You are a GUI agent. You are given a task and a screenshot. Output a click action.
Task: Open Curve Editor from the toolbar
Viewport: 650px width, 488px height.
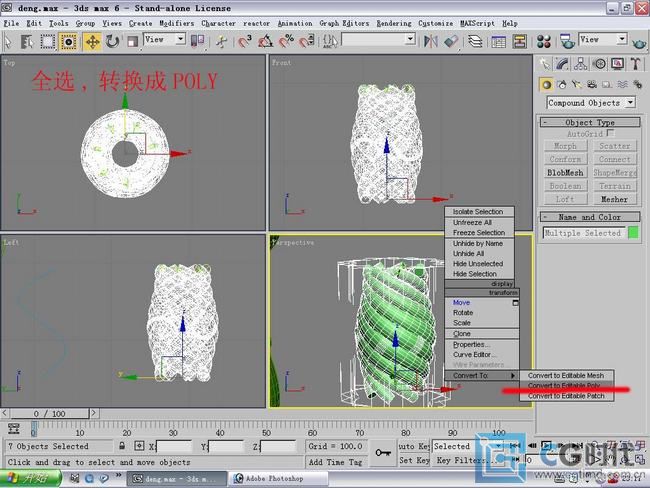[x=499, y=41]
